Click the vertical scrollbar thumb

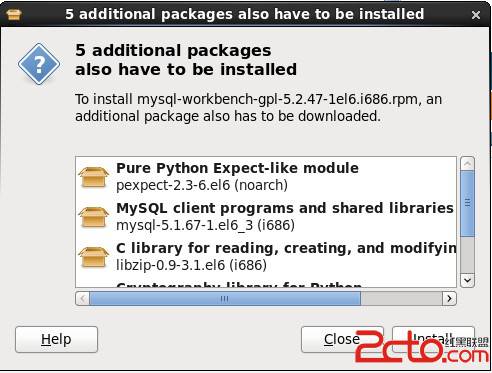coord(467,204)
